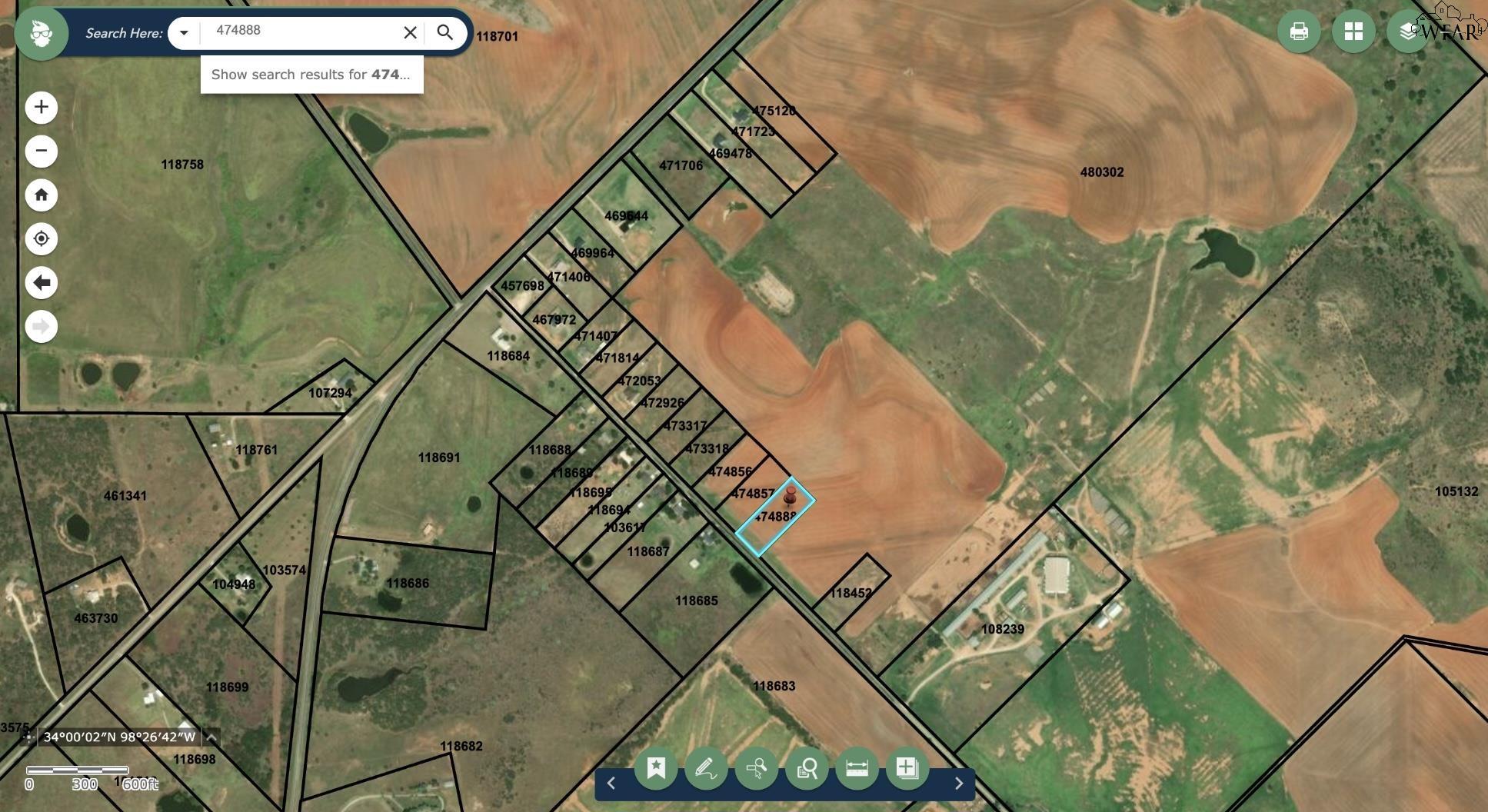Click parcel label 118452
The height and width of the screenshot is (812, 1488).
point(851,593)
